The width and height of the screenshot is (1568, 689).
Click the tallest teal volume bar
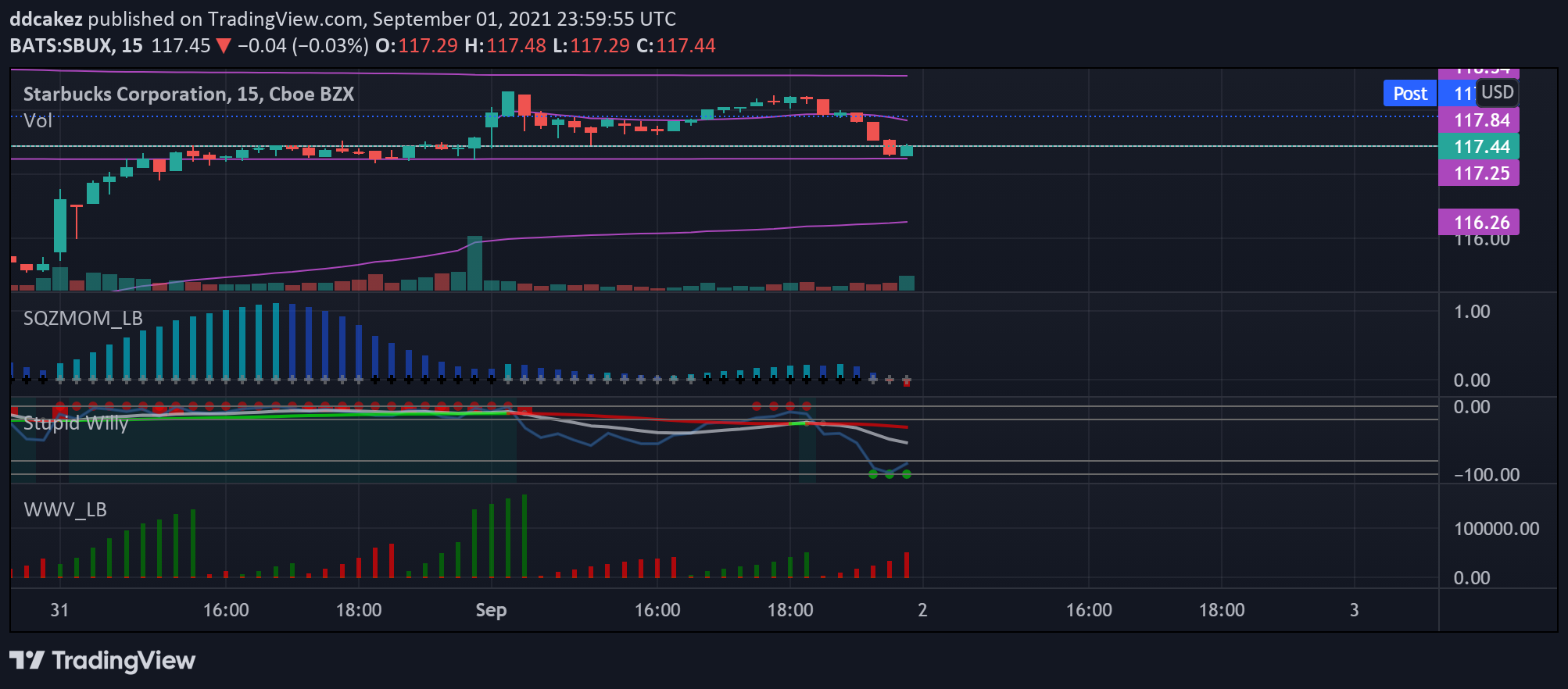tap(474, 263)
